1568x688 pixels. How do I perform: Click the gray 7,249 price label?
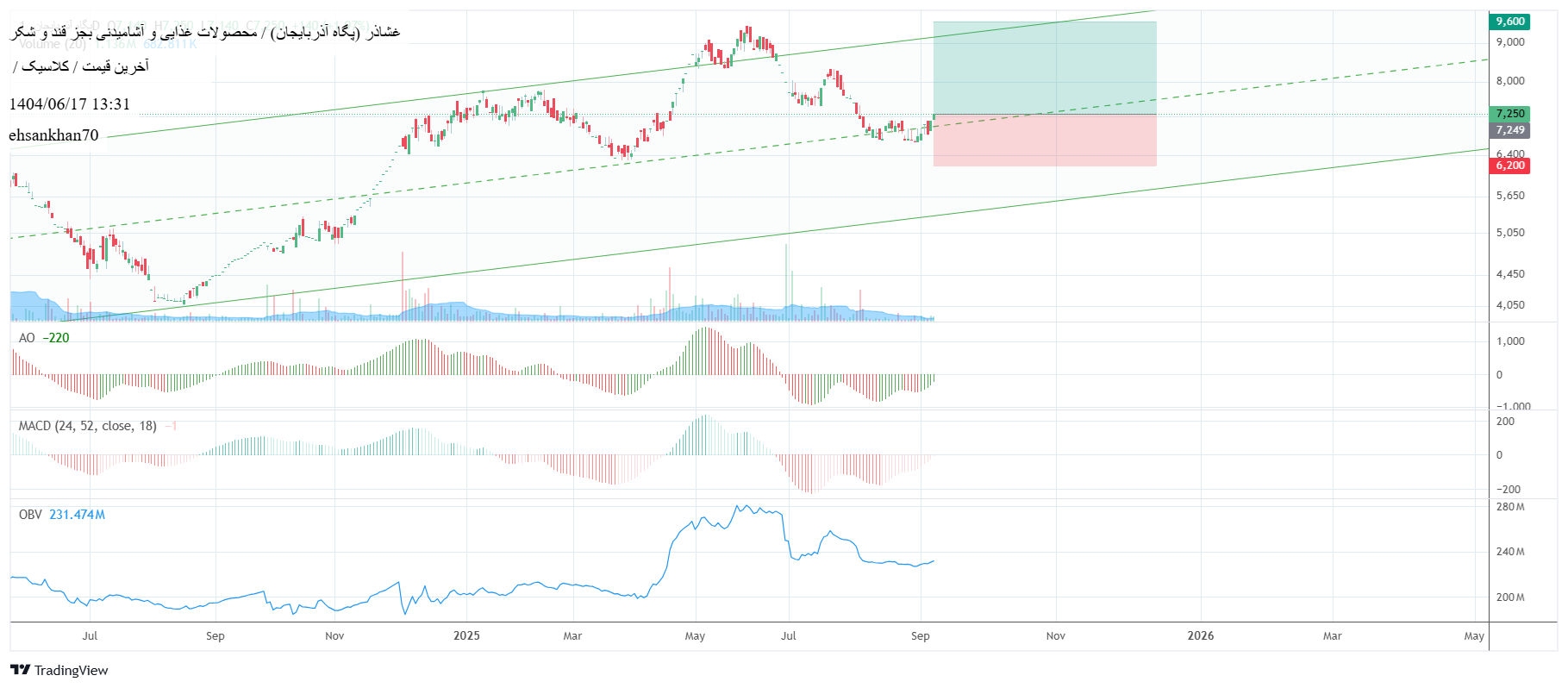click(x=1509, y=130)
